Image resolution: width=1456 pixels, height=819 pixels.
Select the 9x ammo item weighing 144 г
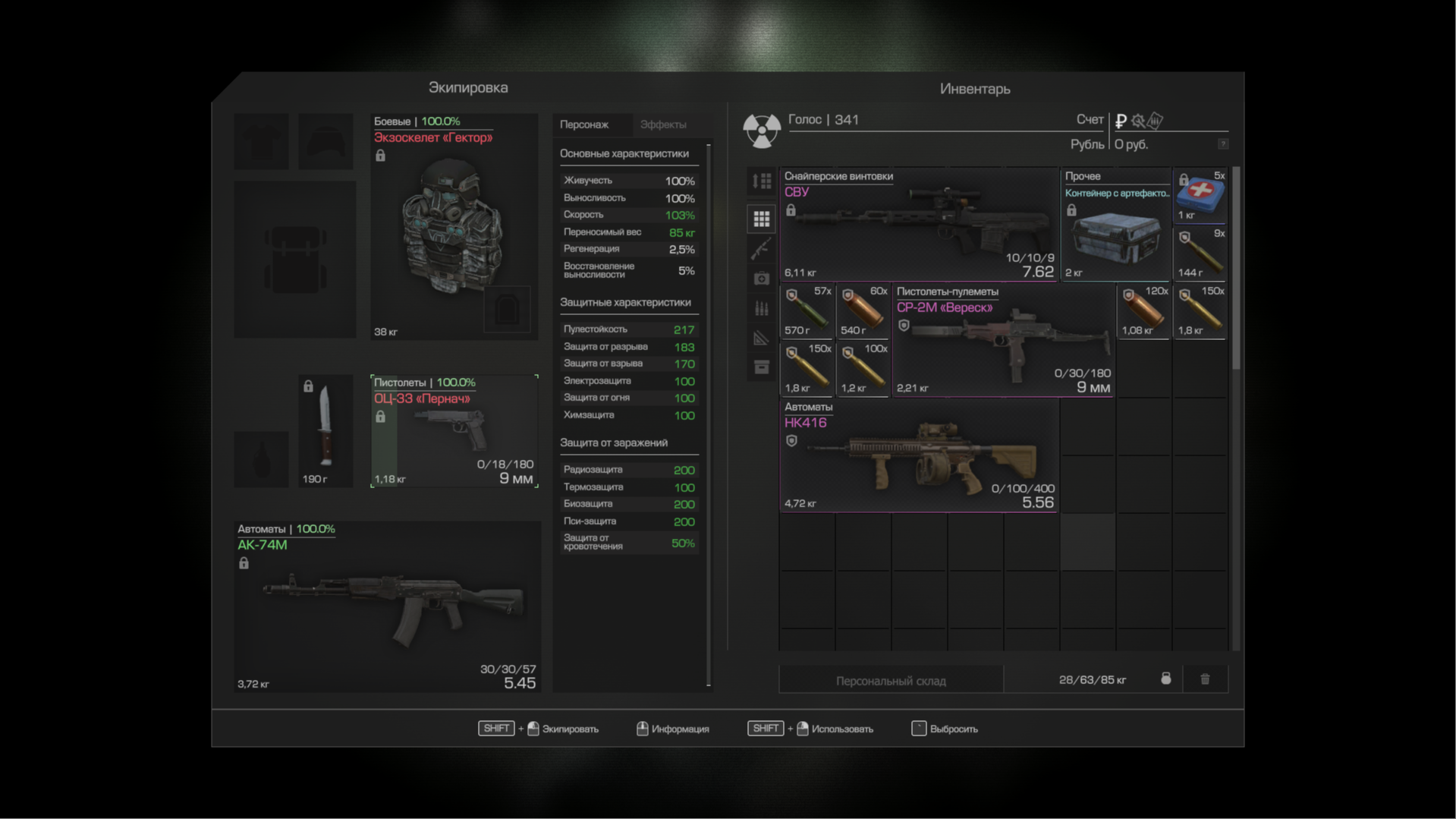click(1200, 254)
